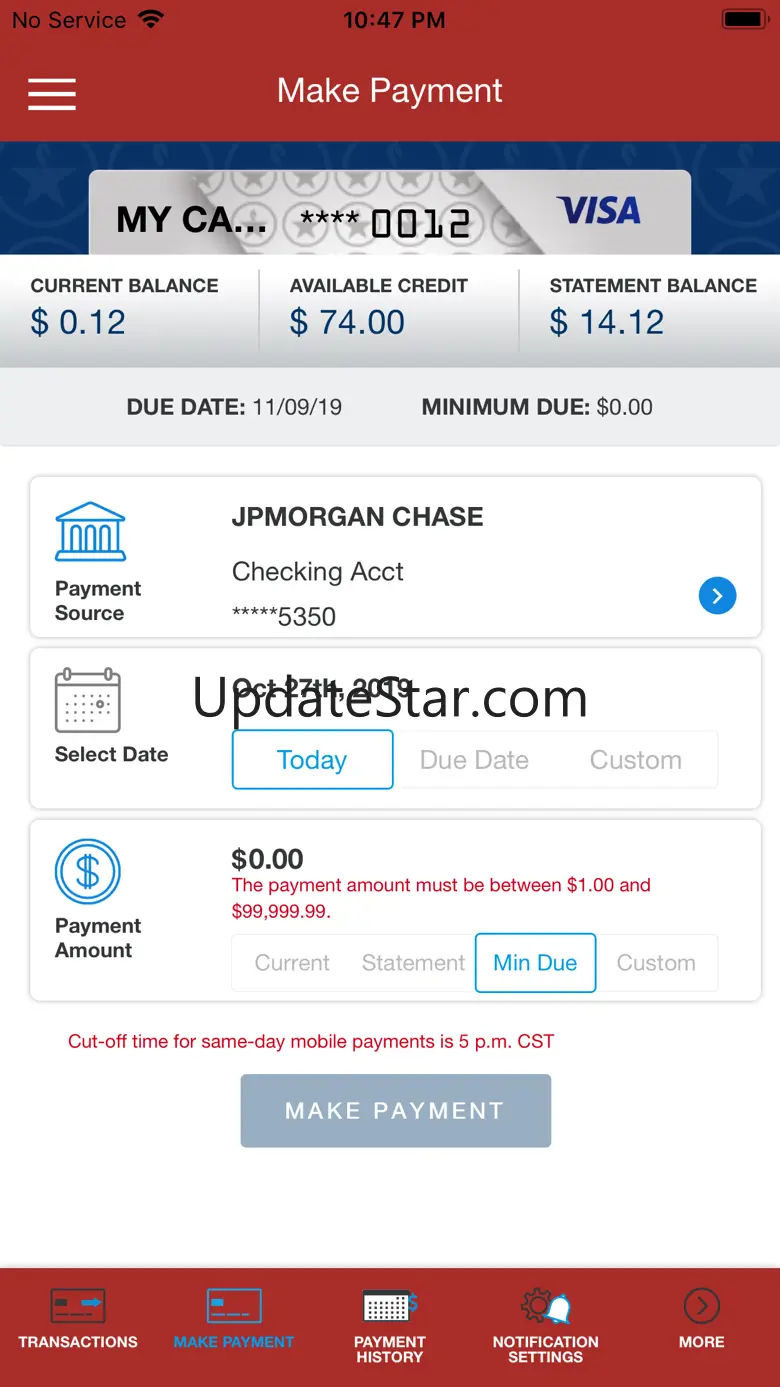Tap the Visa card ending 0012
Viewport: 780px width, 1387px height.
point(390,212)
